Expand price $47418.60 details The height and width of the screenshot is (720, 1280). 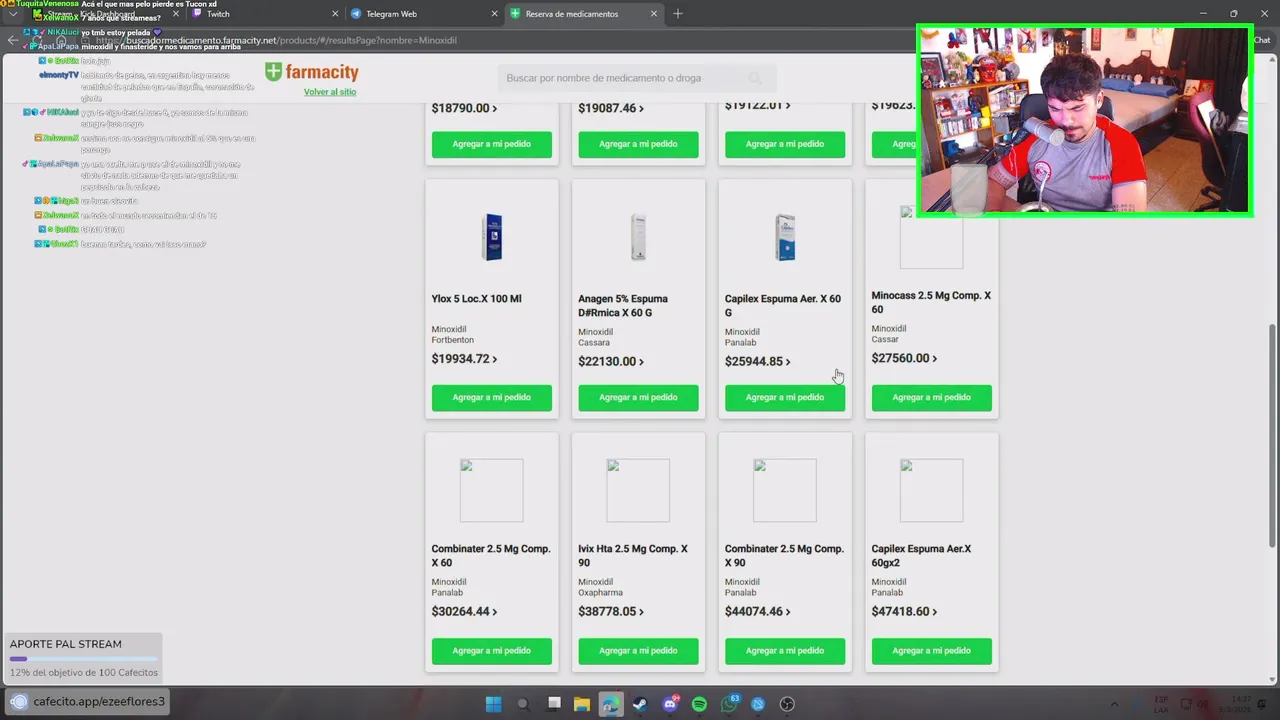[x=904, y=612]
